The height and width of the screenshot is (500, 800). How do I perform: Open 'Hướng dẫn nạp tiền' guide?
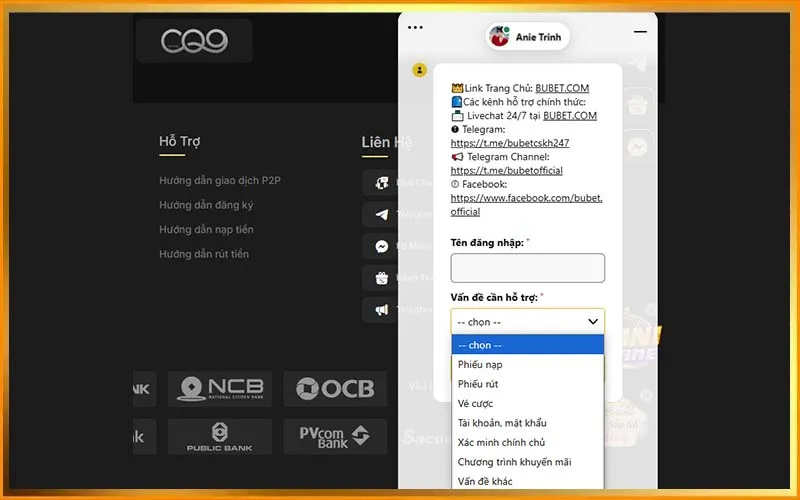click(x=206, y=230)
